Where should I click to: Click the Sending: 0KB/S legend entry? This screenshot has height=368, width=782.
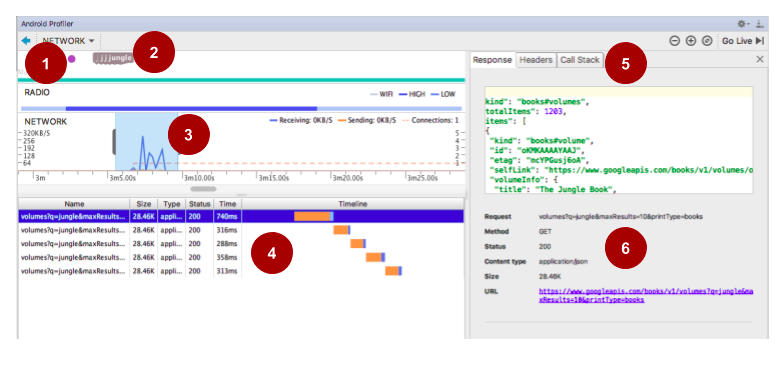(367, 120)
